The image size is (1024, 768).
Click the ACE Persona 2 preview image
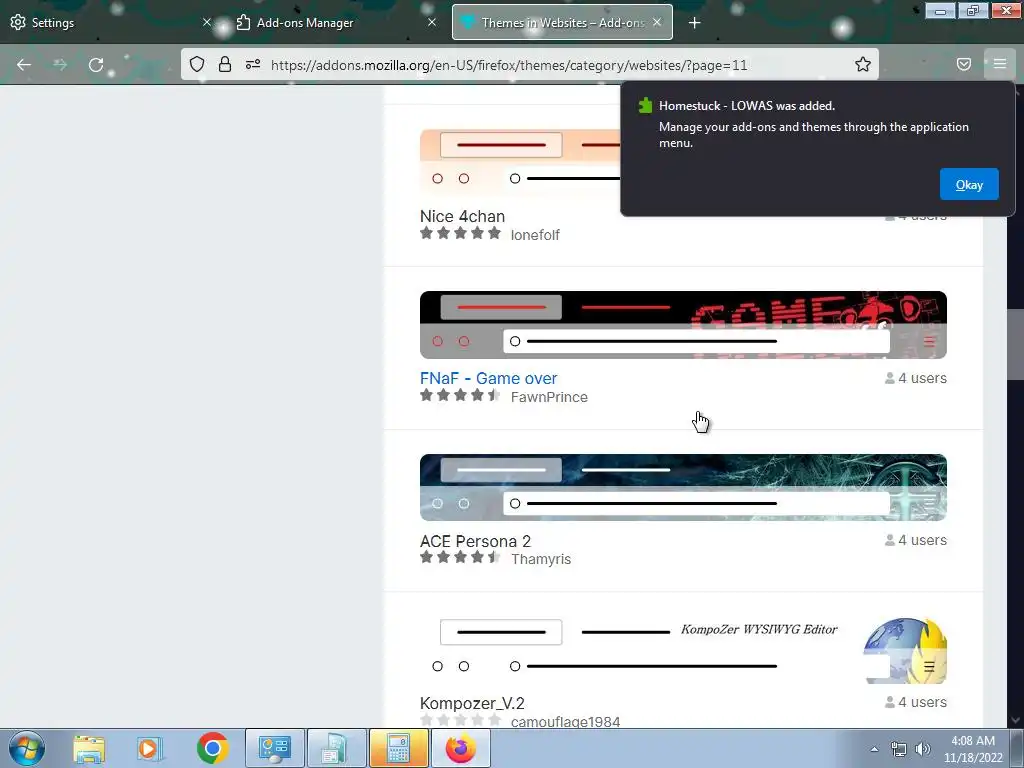pos(683,487)
